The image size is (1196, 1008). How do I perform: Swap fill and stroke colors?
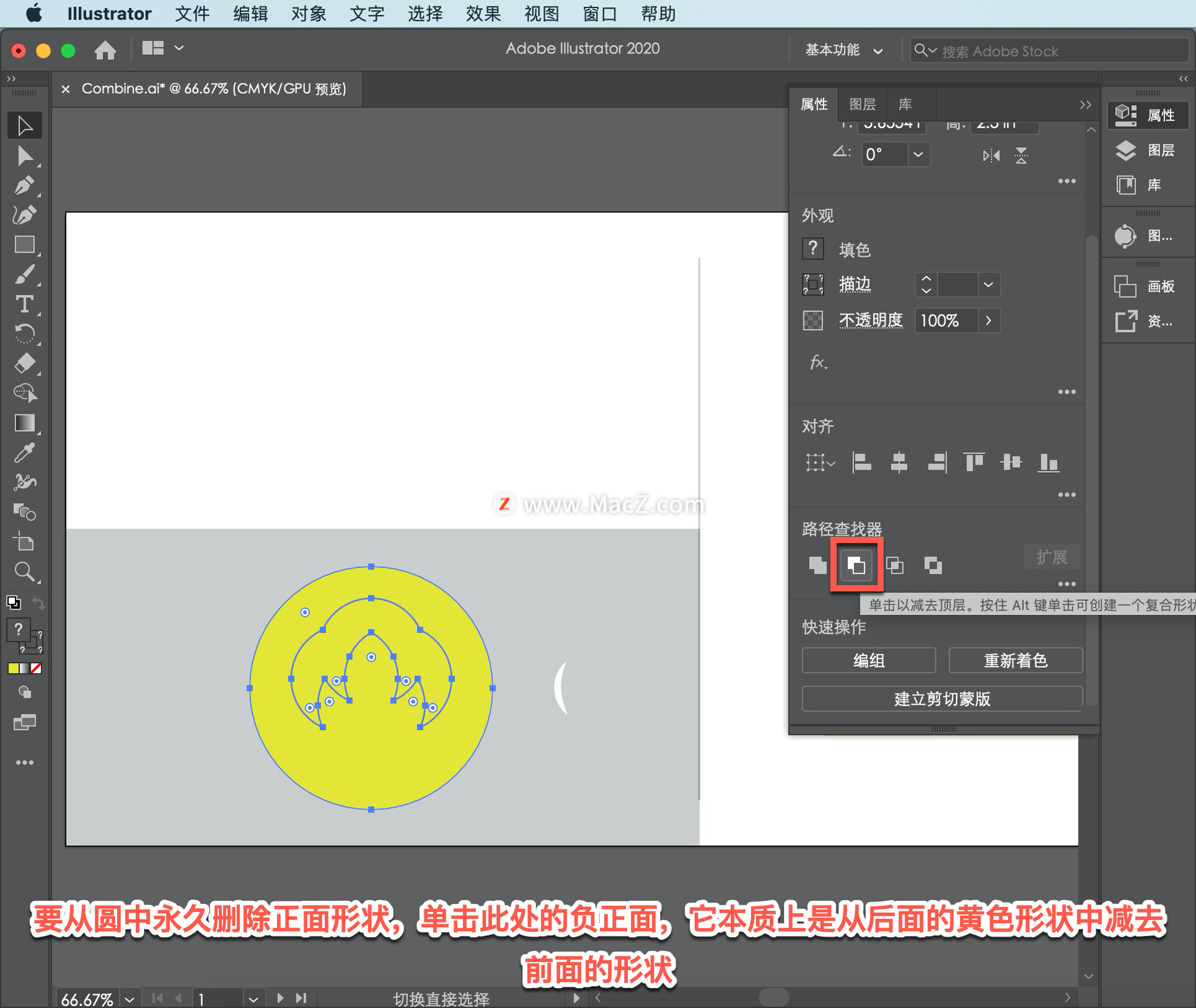pyautogui.click(x=38, y=603)
